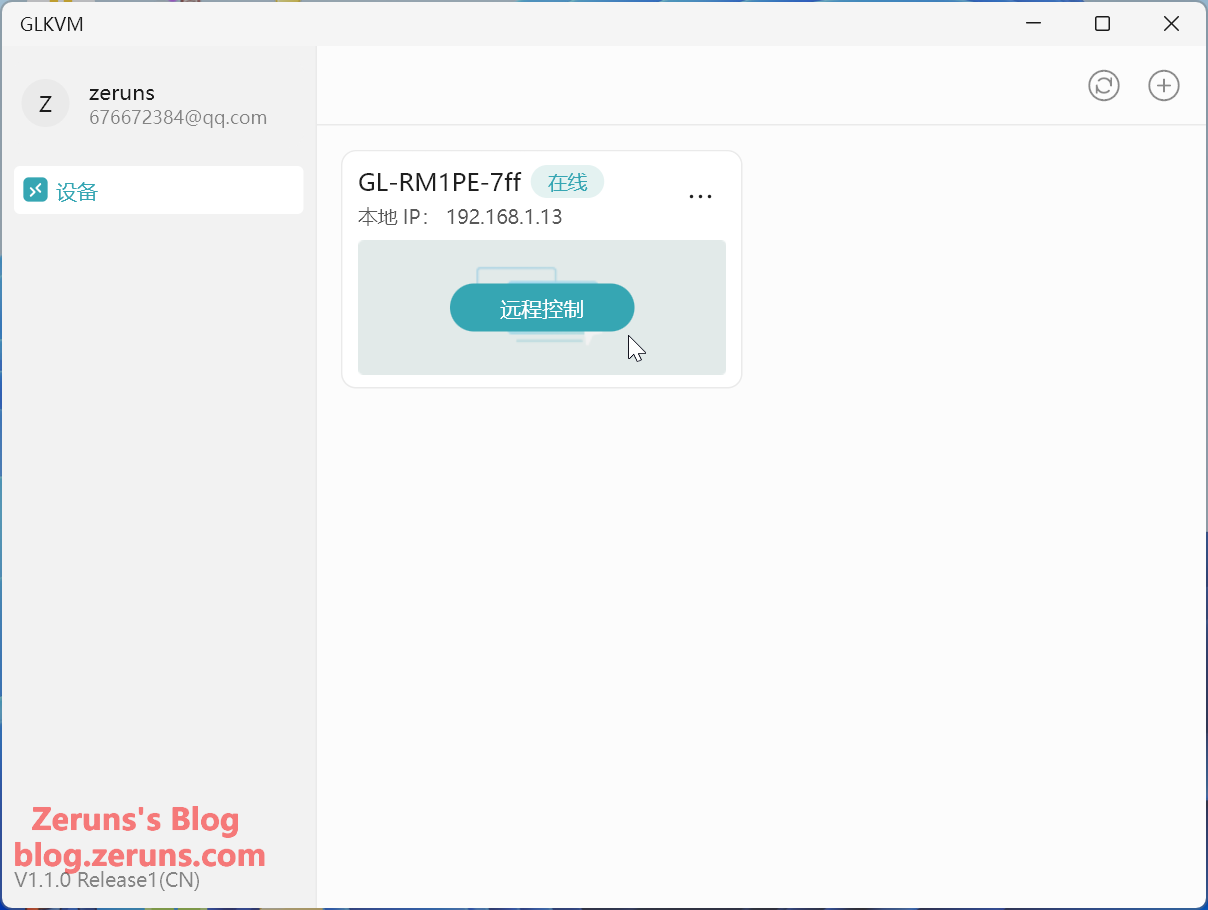
Task: Click the add device plus icon
Action: pos(1163,86)
